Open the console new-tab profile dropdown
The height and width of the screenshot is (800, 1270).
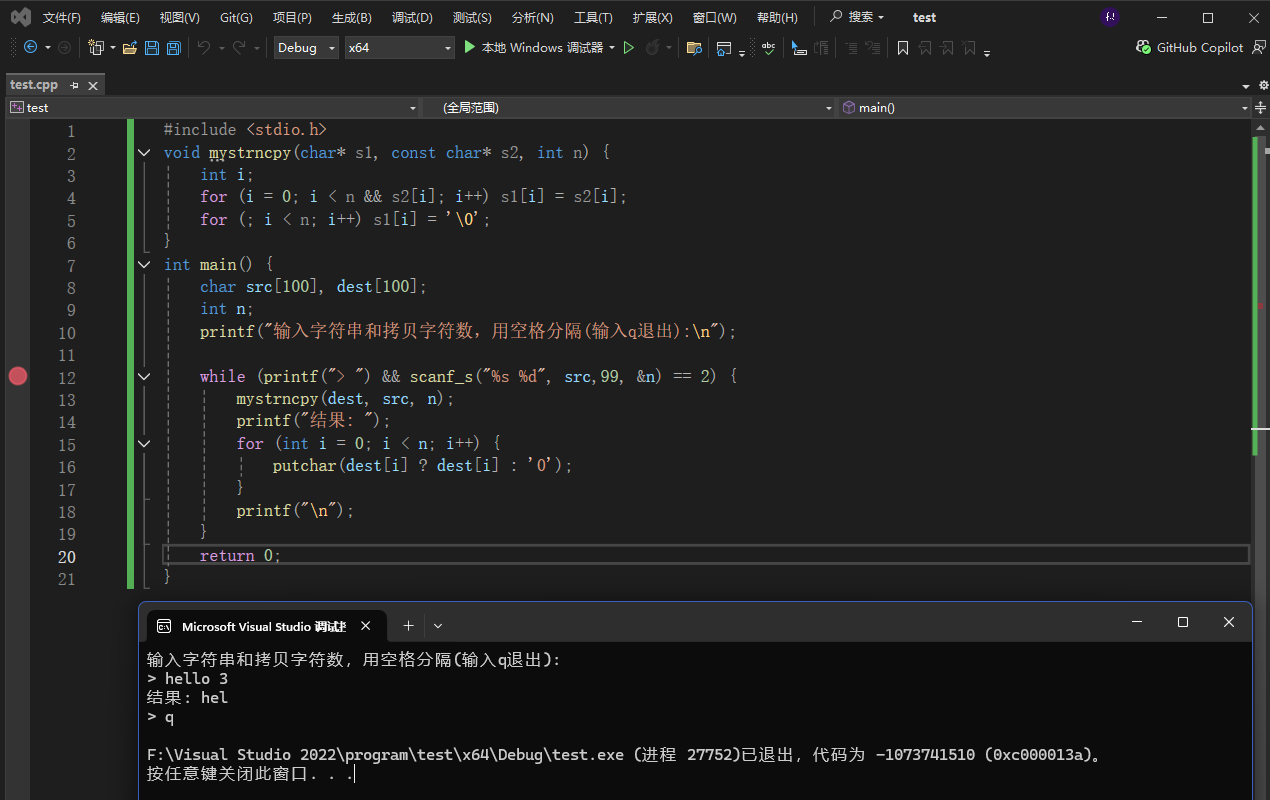click(438, 626)
